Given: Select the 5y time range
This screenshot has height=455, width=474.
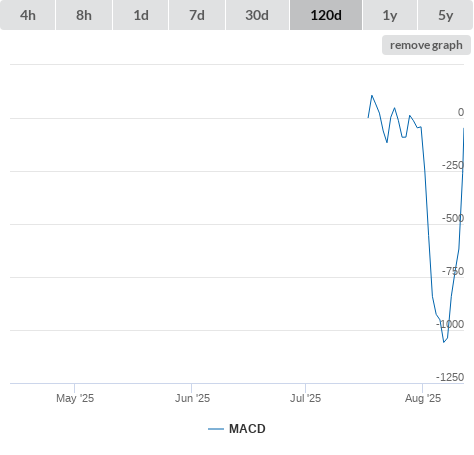Looking at the screenshot, I should (x=445, y=15).
